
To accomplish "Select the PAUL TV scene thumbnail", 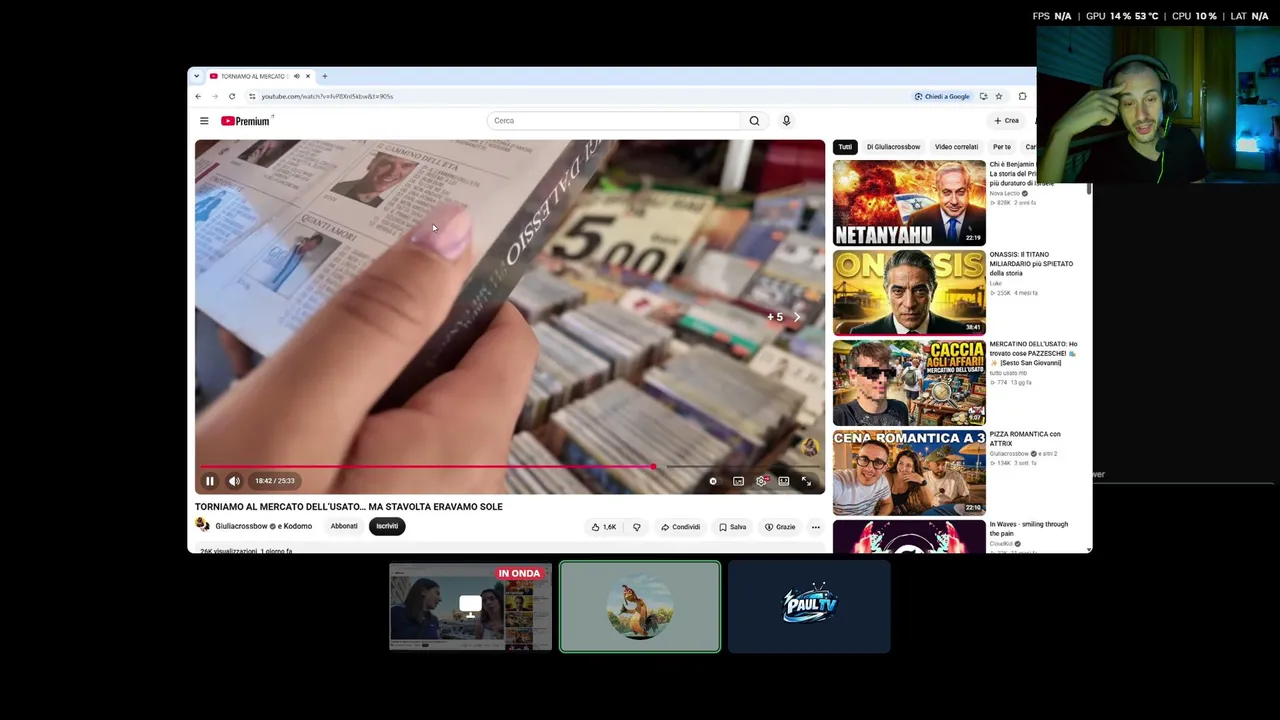I will (809, 607).
